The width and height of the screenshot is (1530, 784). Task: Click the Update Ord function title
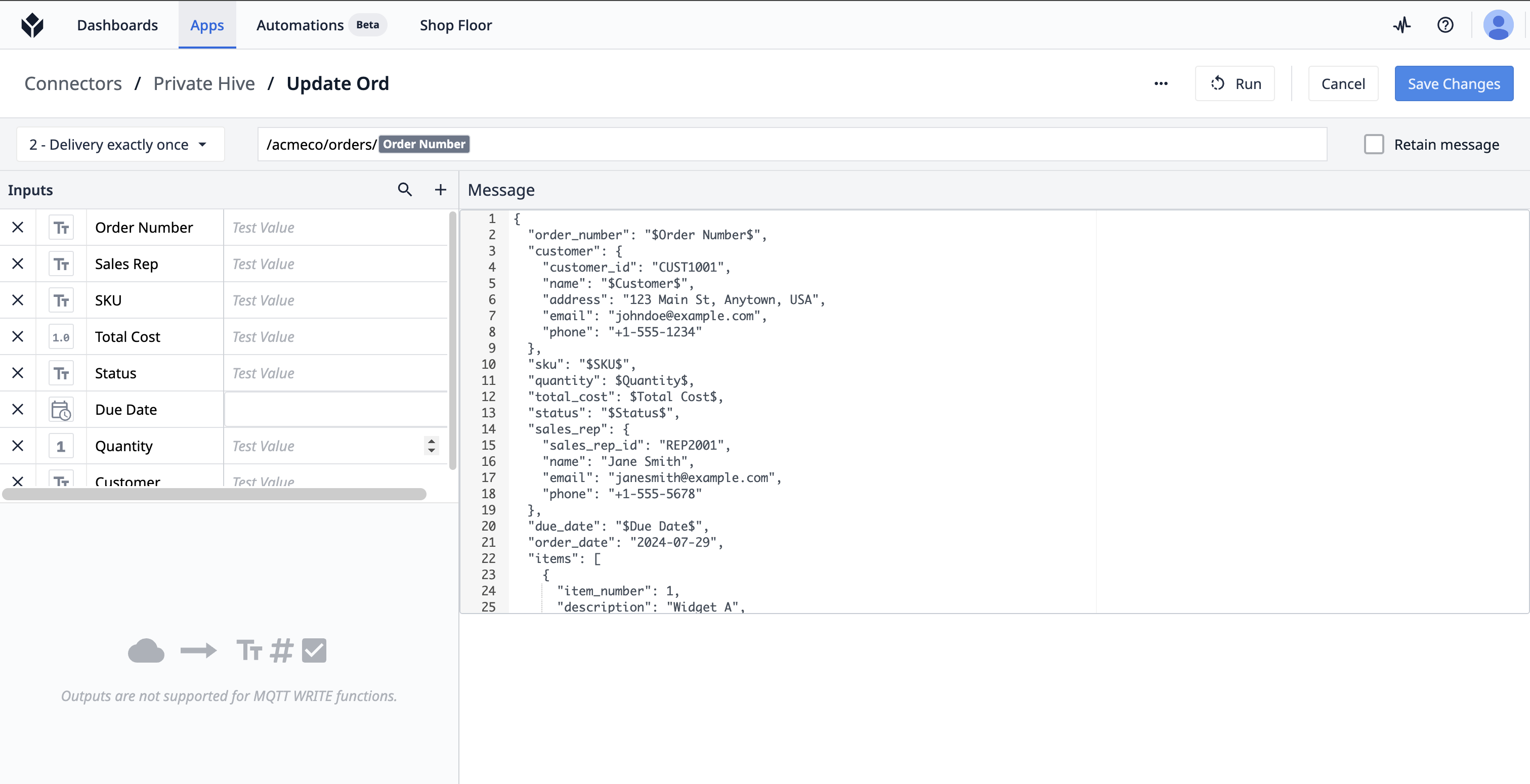click(337, 84)
